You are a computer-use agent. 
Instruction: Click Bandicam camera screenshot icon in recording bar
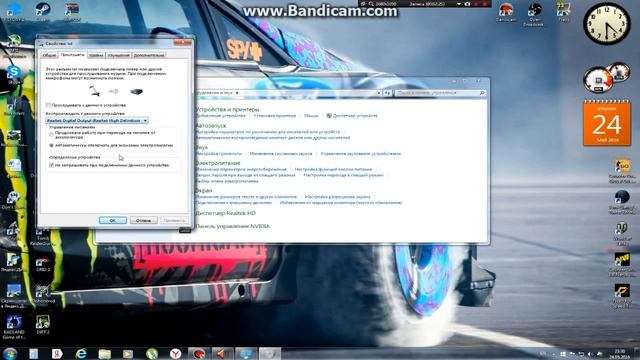(467, 4)
